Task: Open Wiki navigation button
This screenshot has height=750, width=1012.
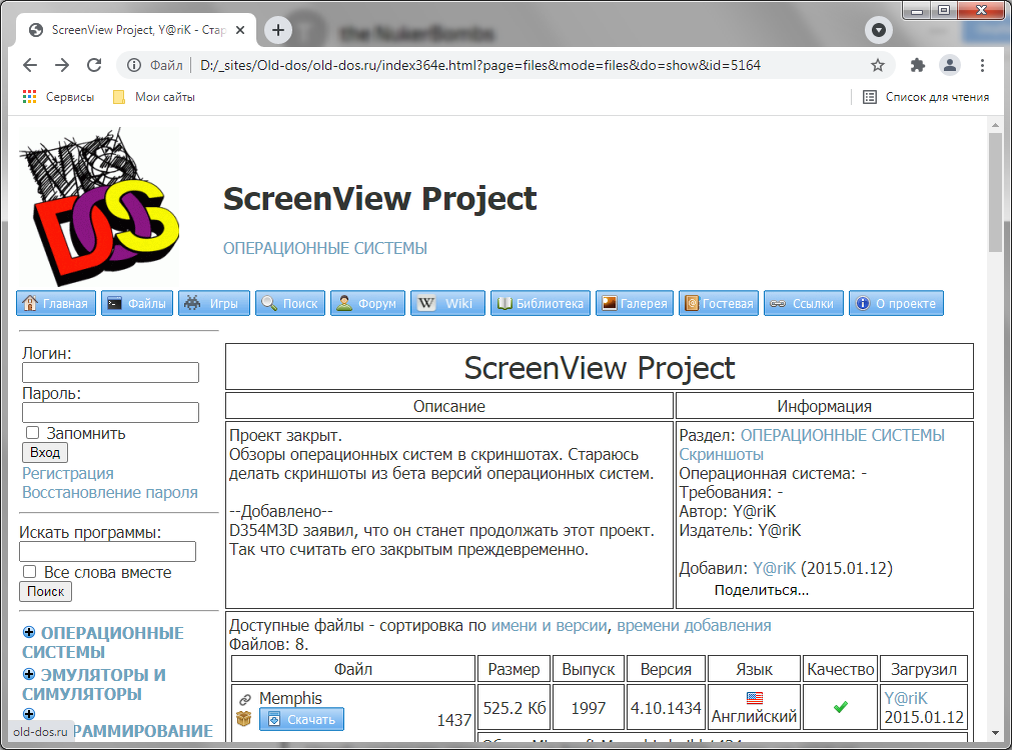Action: coord(447,303)
